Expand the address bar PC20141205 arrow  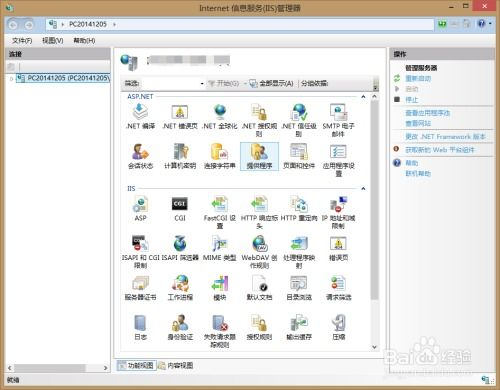click(114, 24)
